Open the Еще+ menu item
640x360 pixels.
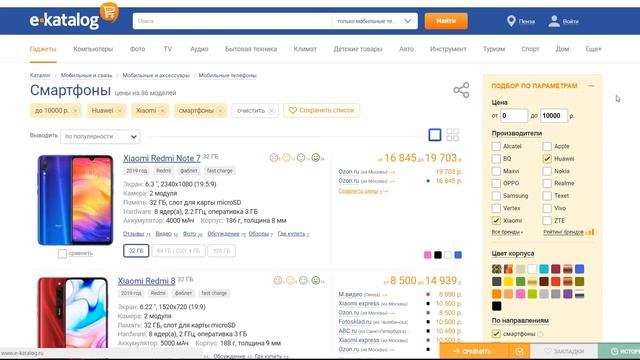coord(593,49)
